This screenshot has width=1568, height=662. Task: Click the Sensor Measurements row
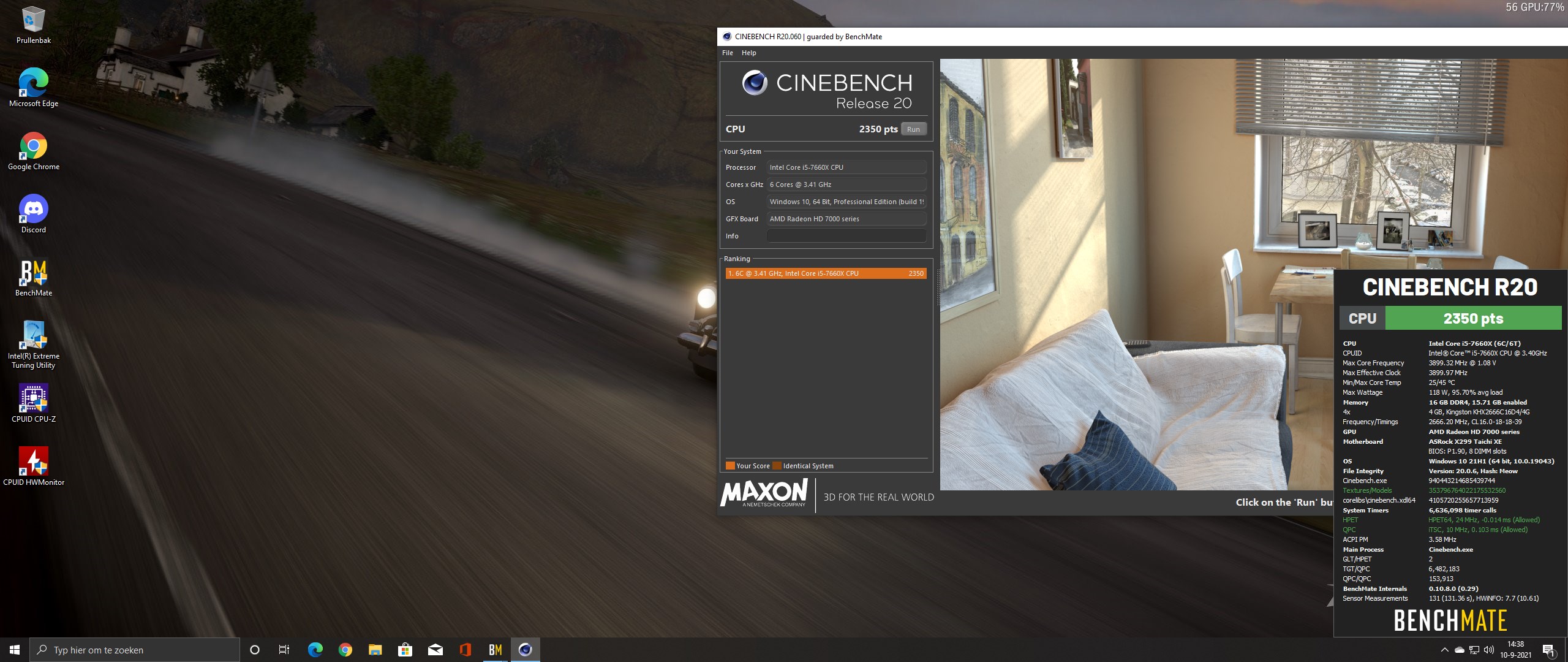point(1440,598)
